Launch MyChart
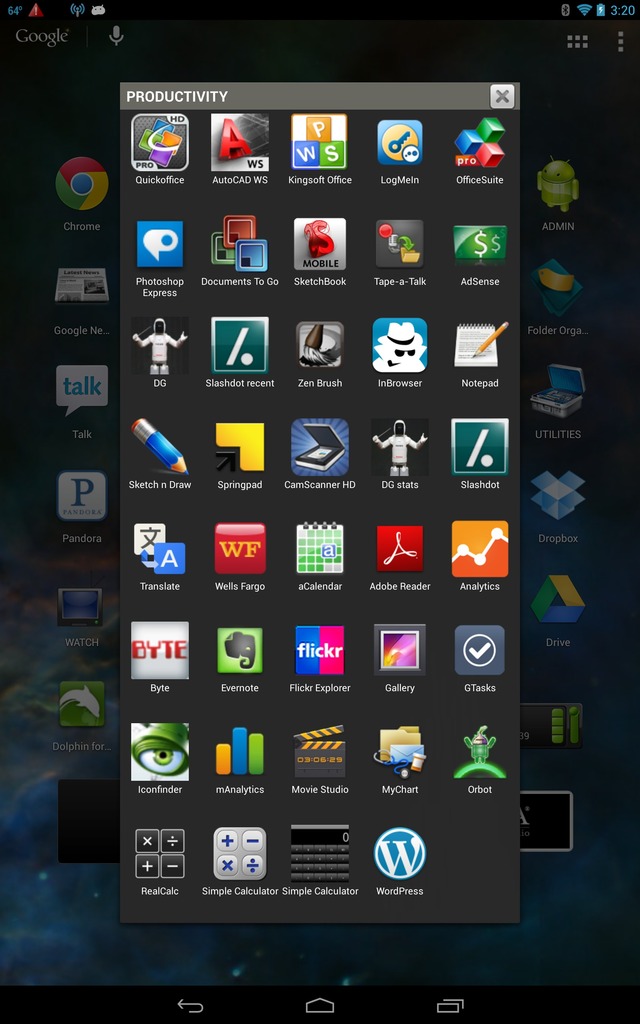The image size is (640, 1024). [400, 752]
